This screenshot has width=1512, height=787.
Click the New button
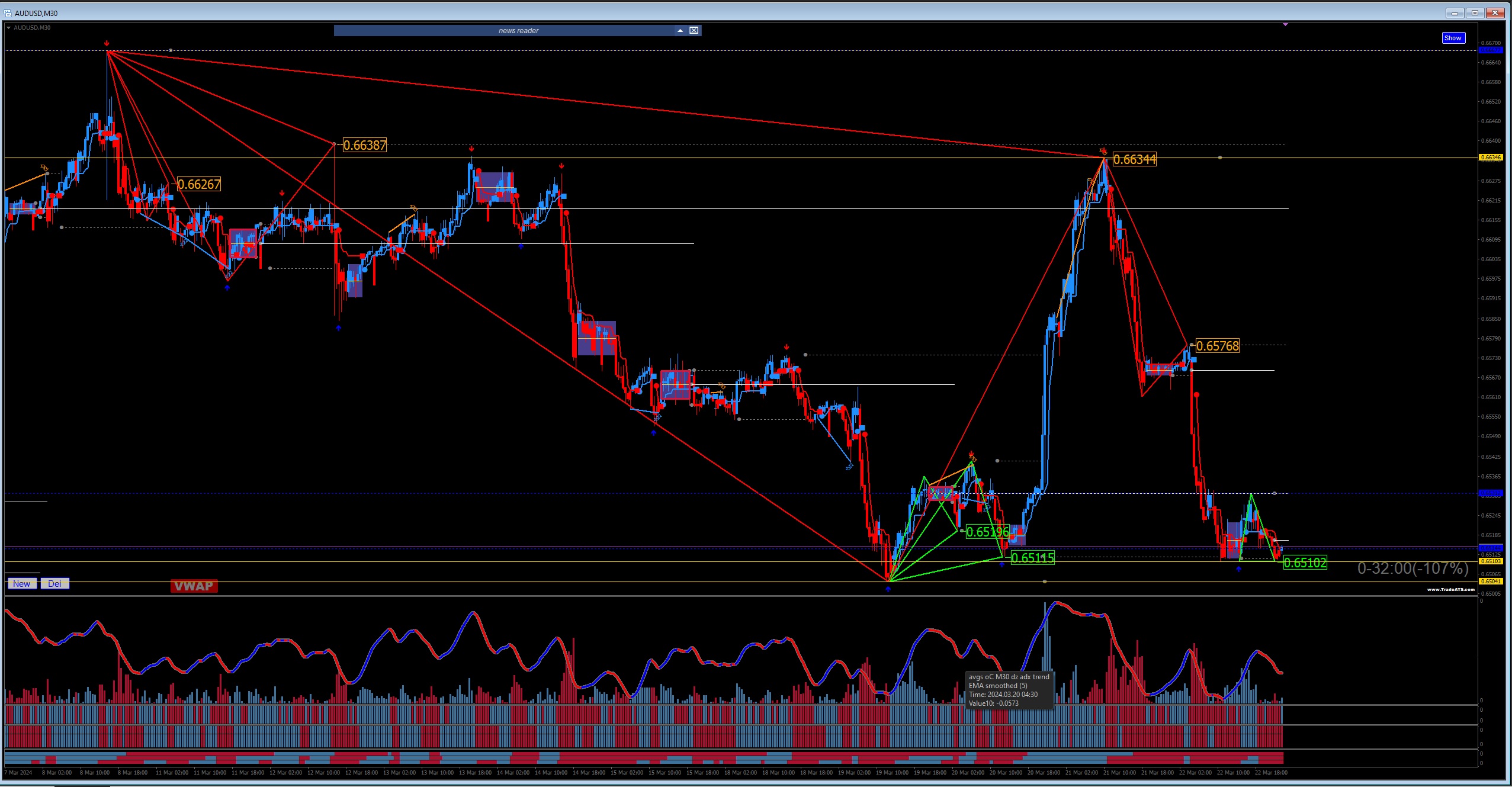[x=21, y=583]
